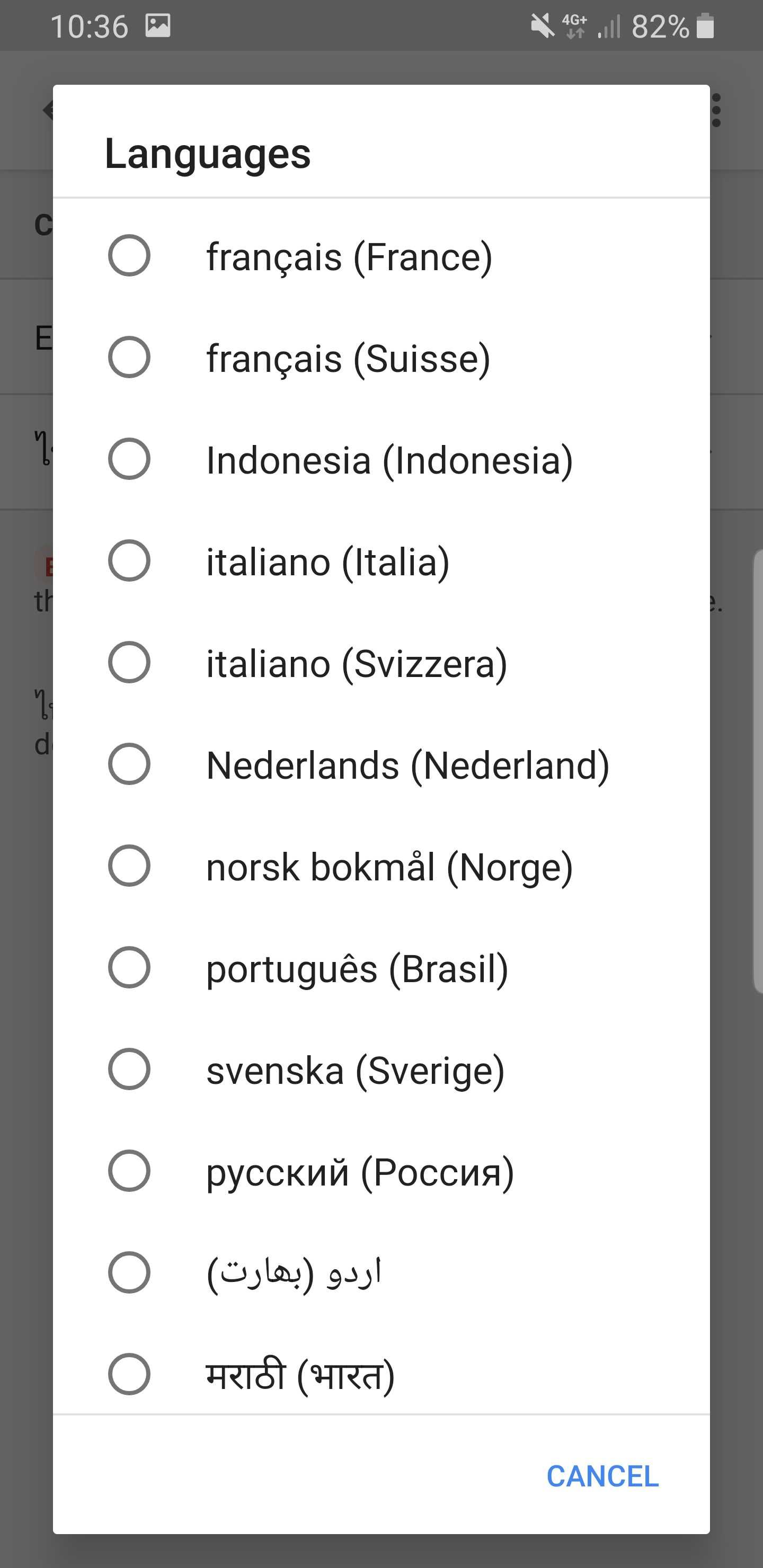Dismiss the dialog with CANCEL
The image size is (763, 1568).
[602, 1475]
